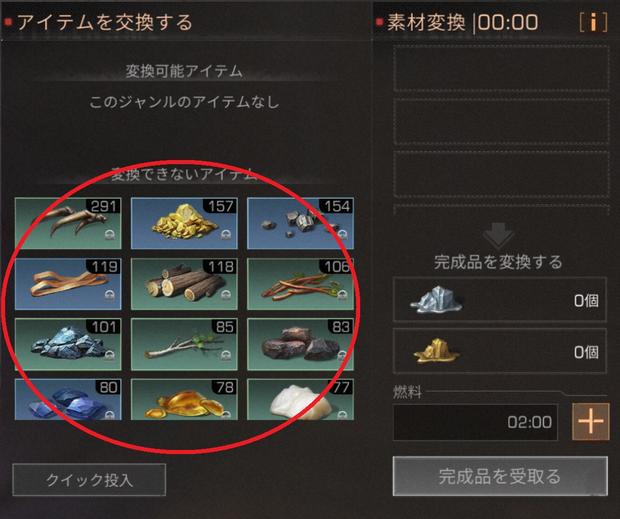Select the white stone item with 77
620x519 pixels.
(x=301, y=399)
